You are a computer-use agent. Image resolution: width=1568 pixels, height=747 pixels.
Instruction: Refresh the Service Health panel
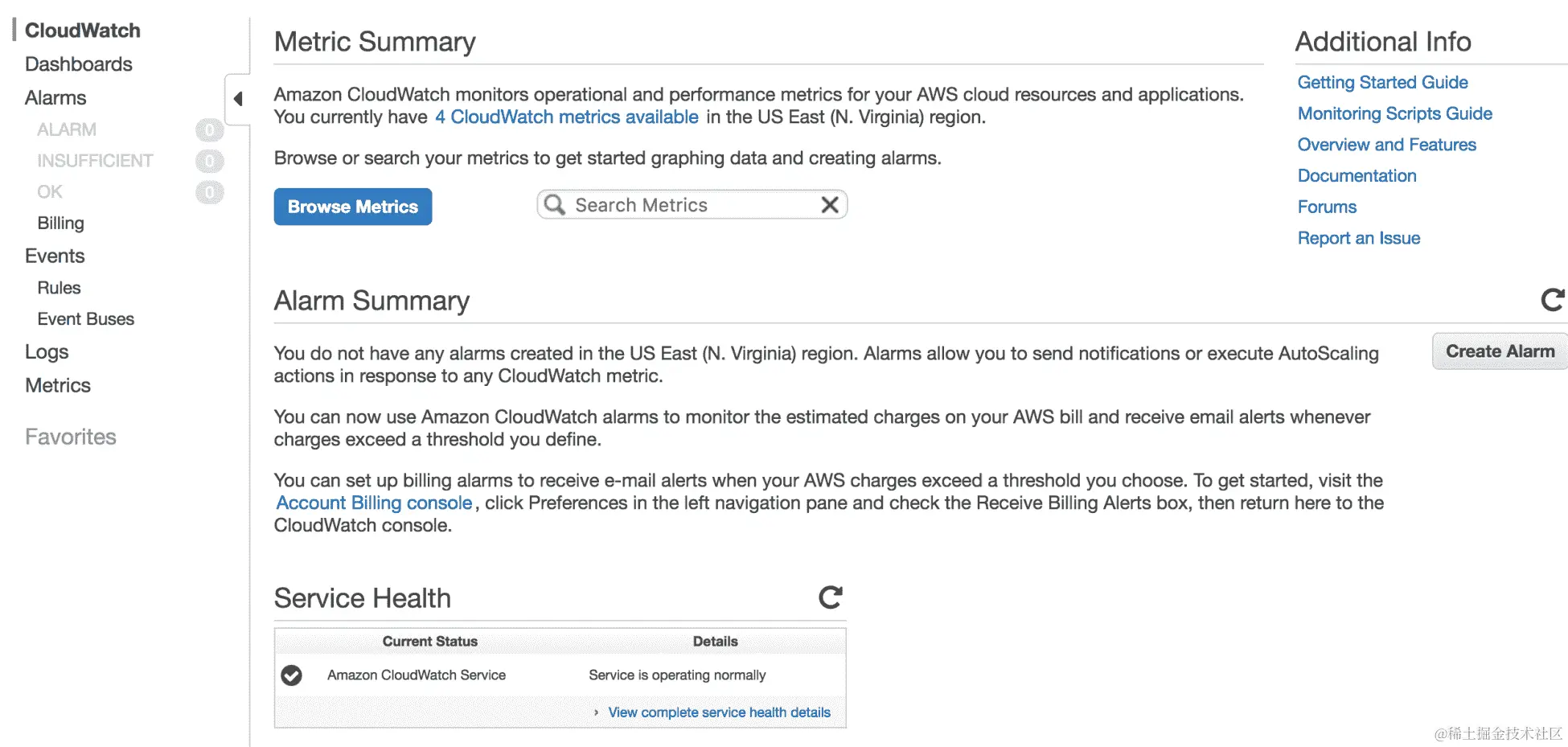pos(830,597)
